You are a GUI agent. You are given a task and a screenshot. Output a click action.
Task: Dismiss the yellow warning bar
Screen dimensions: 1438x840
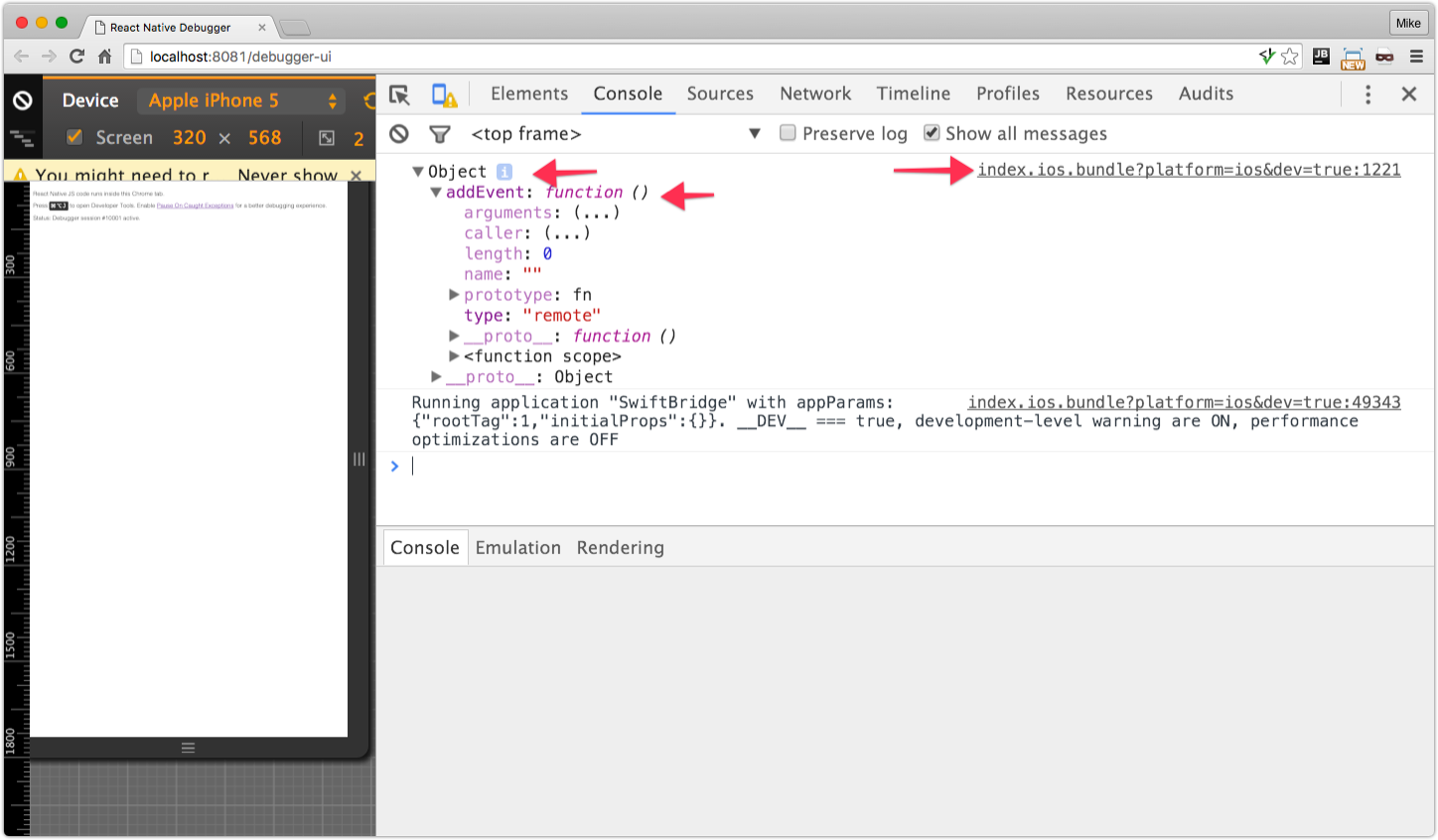(x=357, y=175)
